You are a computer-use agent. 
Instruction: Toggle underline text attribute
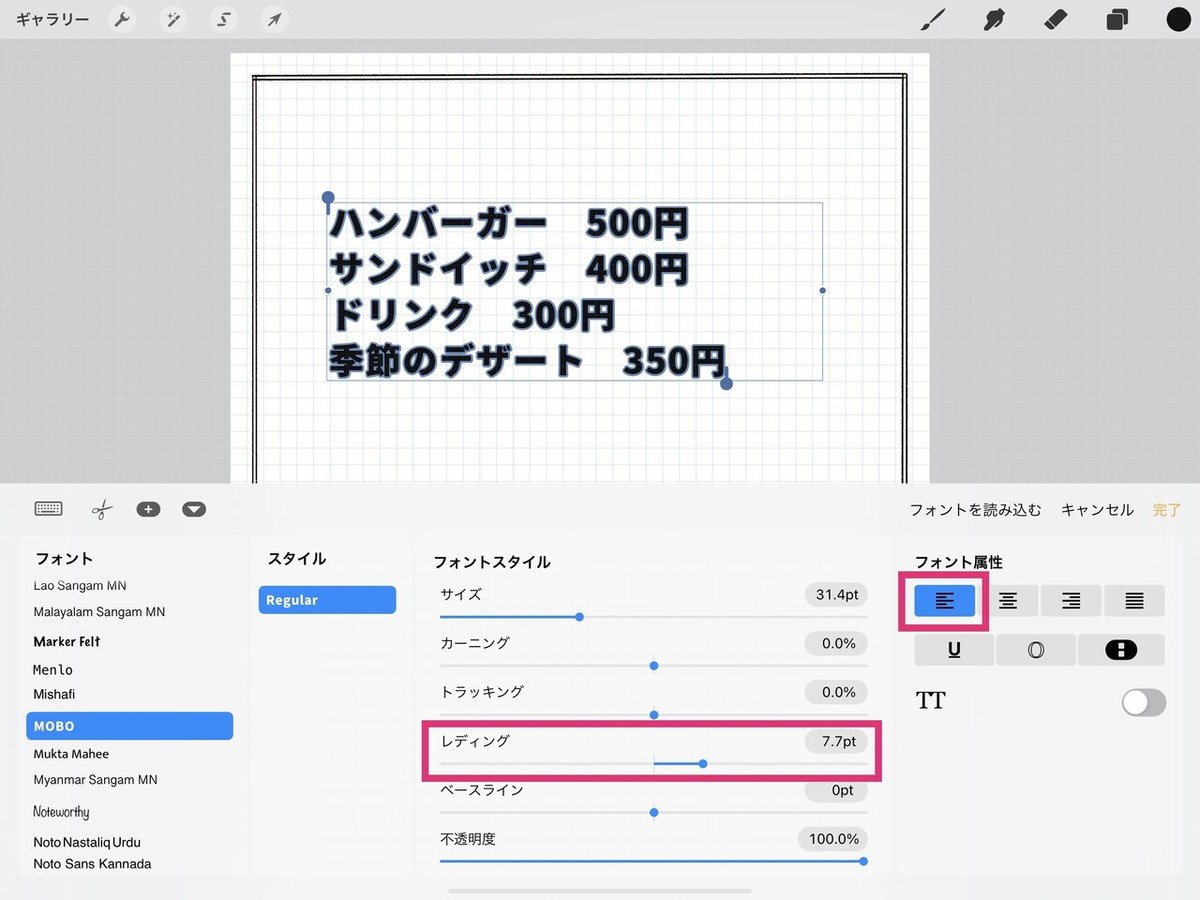point(954,650)
